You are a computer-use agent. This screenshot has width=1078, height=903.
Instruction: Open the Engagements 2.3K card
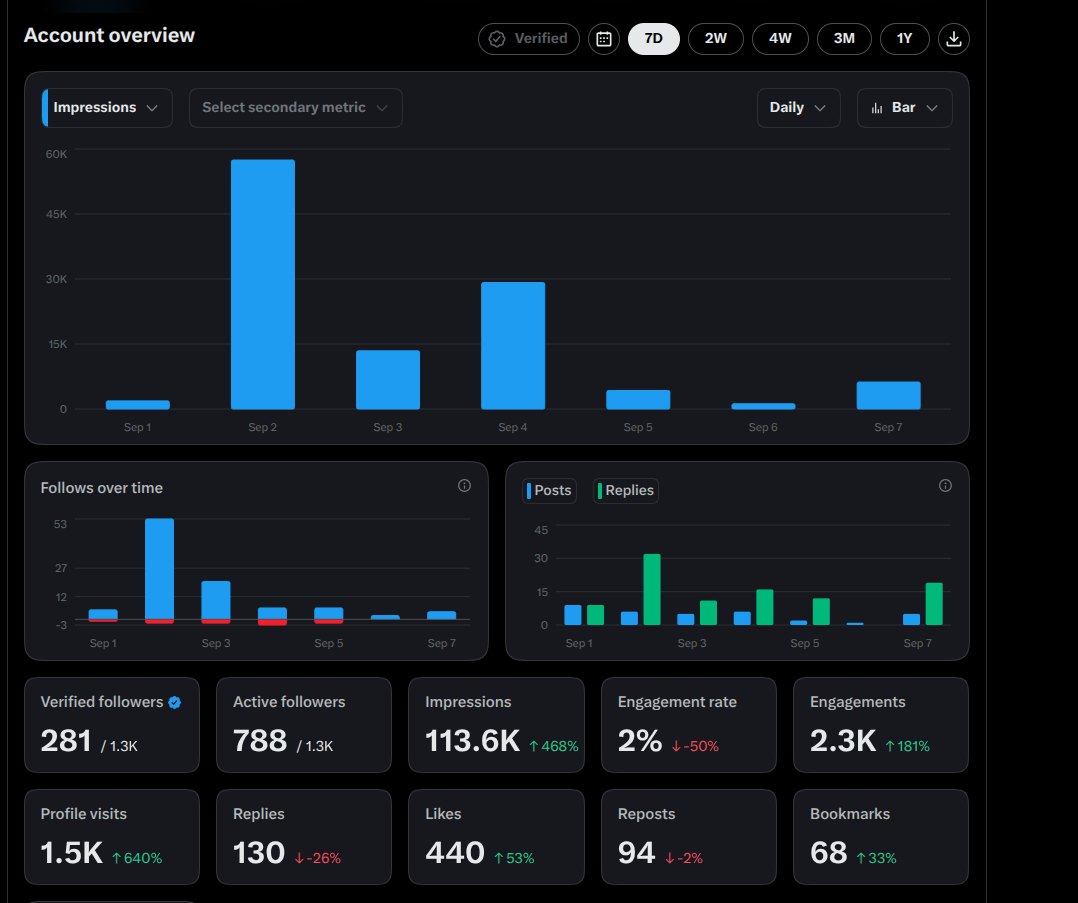pos(881,725)
